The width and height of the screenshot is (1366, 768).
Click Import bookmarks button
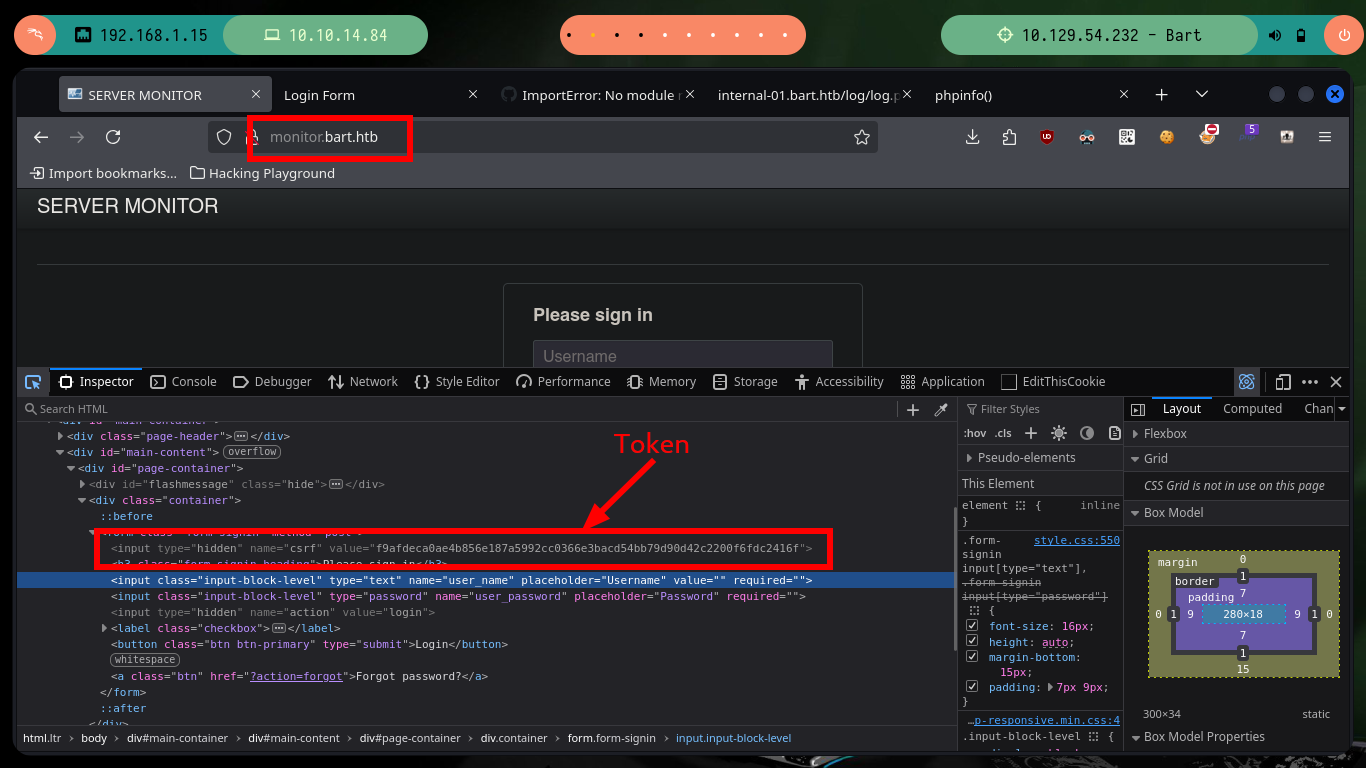(x=104, y=173)
